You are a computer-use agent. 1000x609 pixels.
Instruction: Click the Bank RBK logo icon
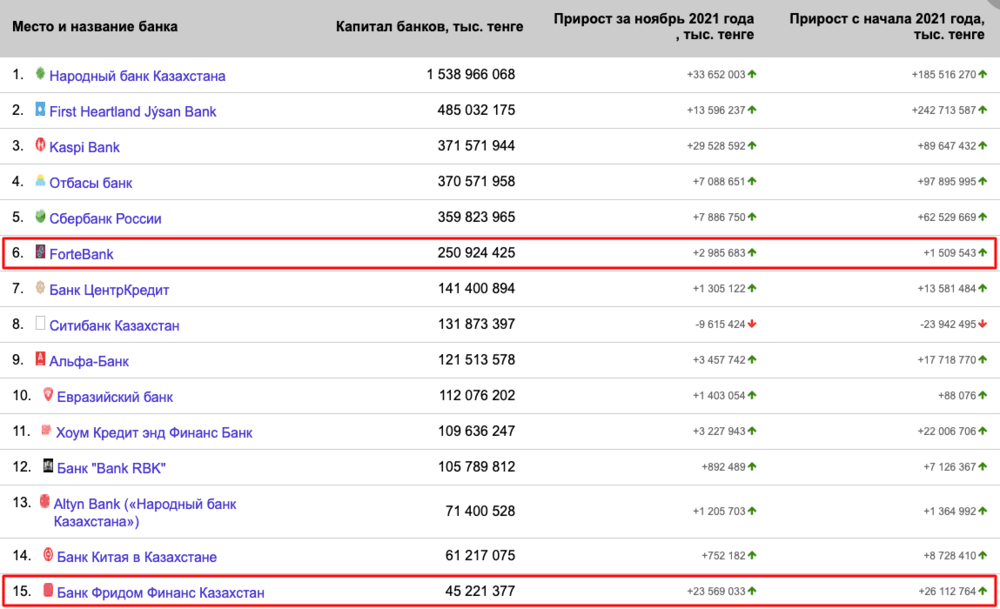coord(48,466)
